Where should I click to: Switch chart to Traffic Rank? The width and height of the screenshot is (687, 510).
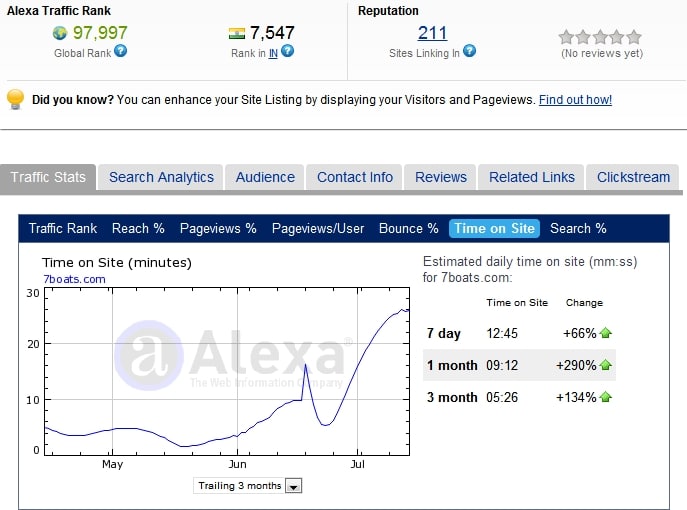pyautogui.click(x=63, y=228)
